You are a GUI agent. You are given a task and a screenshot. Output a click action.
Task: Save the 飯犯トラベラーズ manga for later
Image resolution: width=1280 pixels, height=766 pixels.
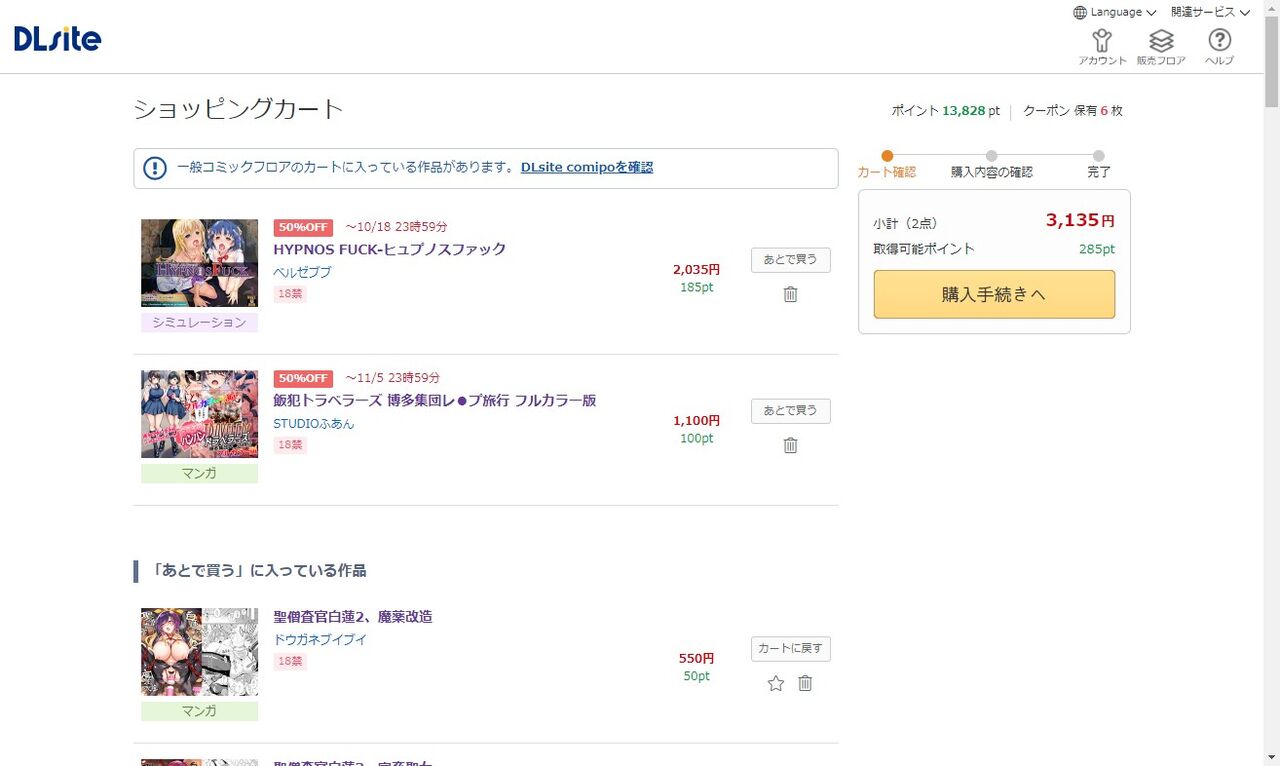(790, 411)
